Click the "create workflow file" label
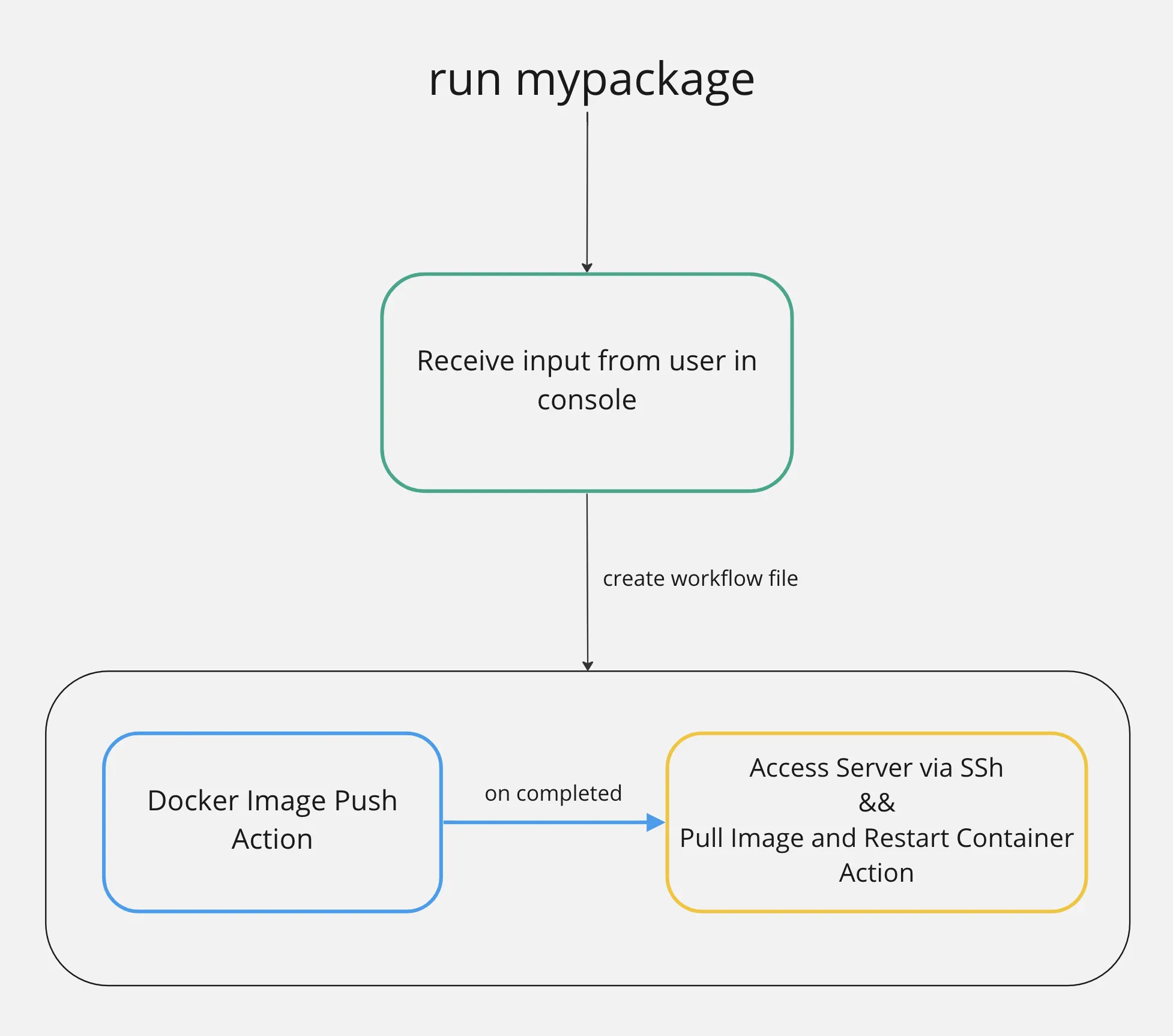The width and height of the screenshot is (1173, 1036). tap(700, 579)
